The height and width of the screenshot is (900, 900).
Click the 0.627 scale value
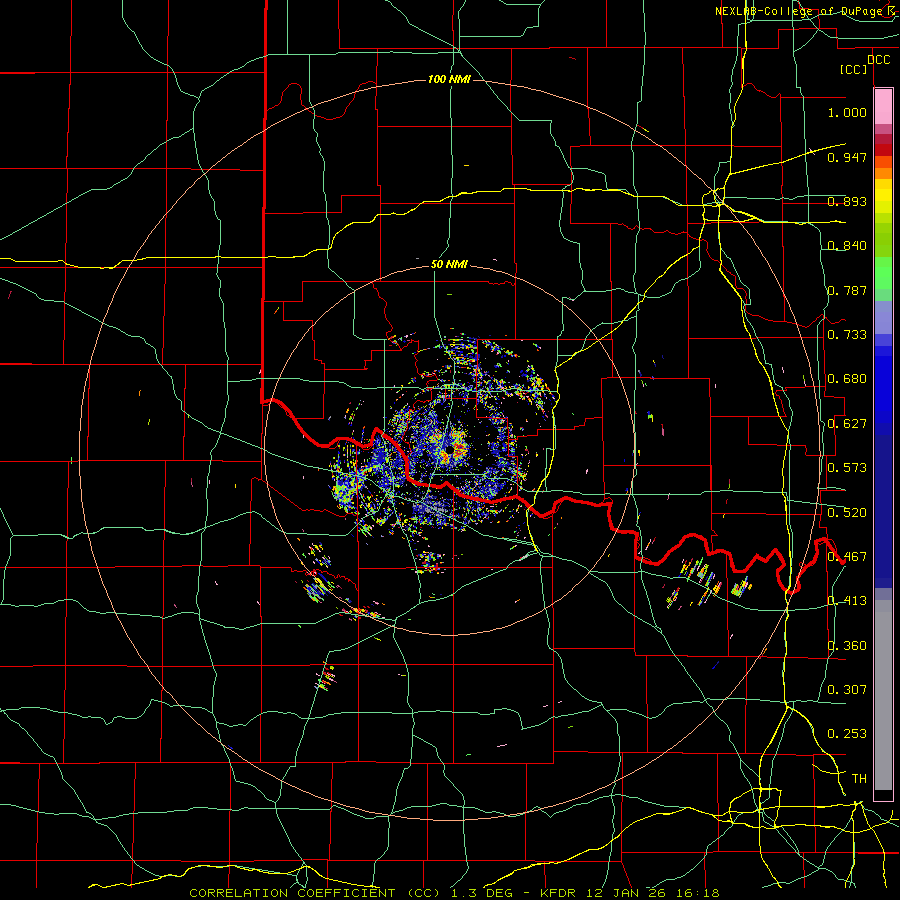point(847,424)
